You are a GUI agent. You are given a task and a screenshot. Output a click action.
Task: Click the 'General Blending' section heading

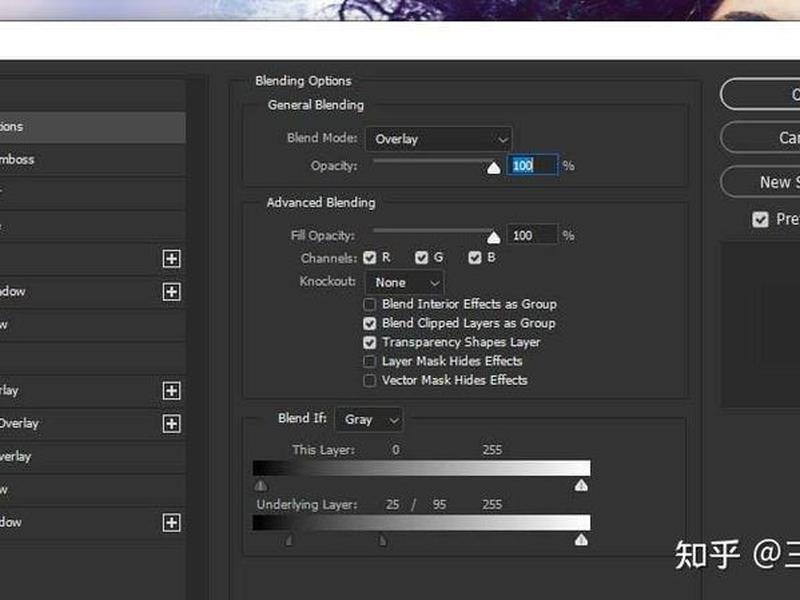316,105
